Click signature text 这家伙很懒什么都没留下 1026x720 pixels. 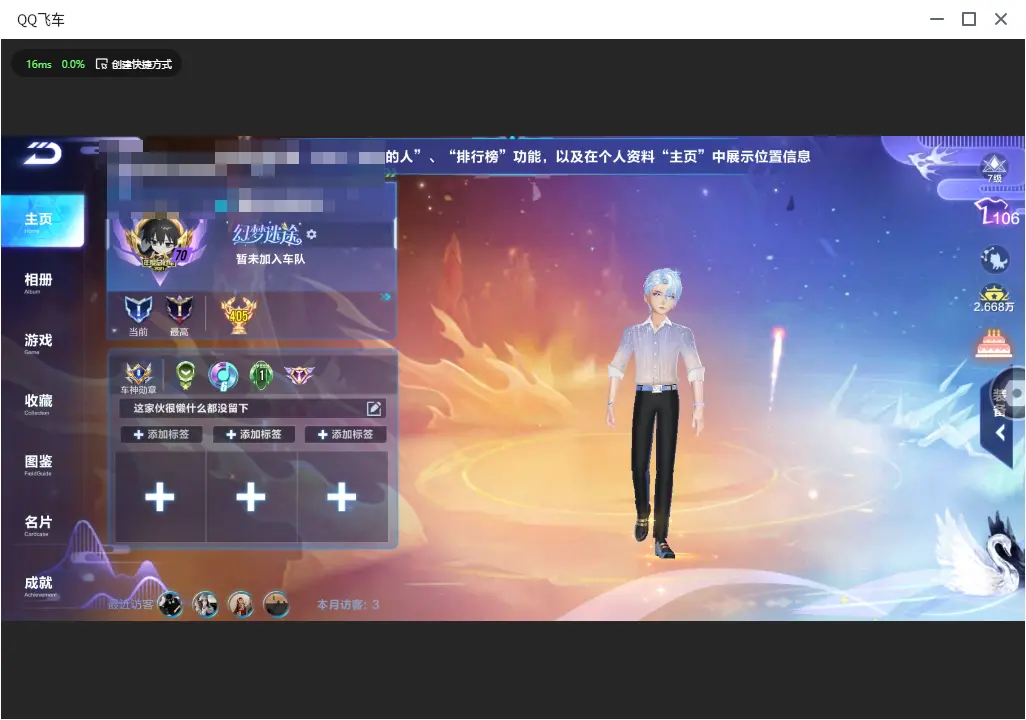pos(191,408)
